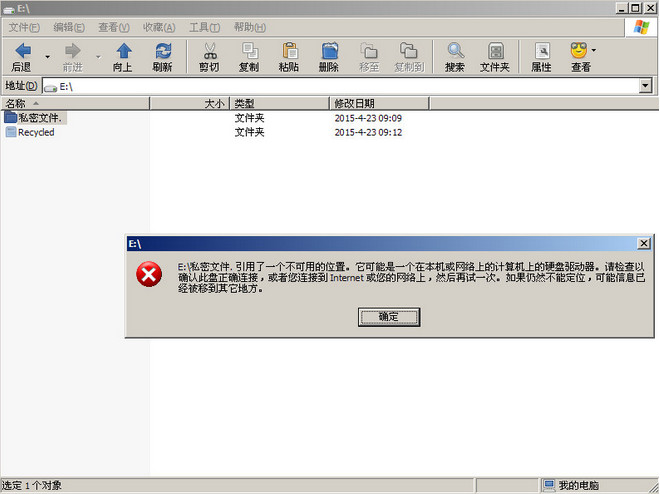660x494 pixels.
Task: Click the Delete (删除) toolbar icon
Action: click(330, 51)
